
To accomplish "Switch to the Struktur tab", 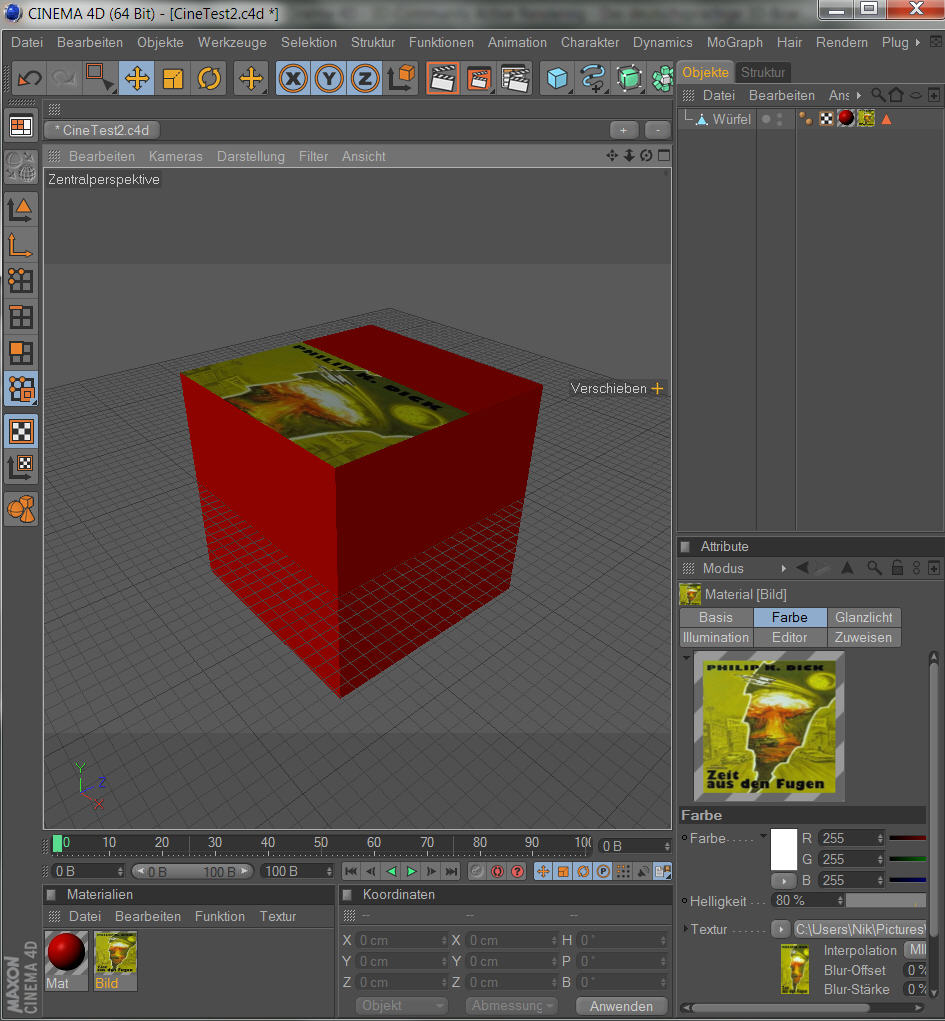I will coord(763,72).
